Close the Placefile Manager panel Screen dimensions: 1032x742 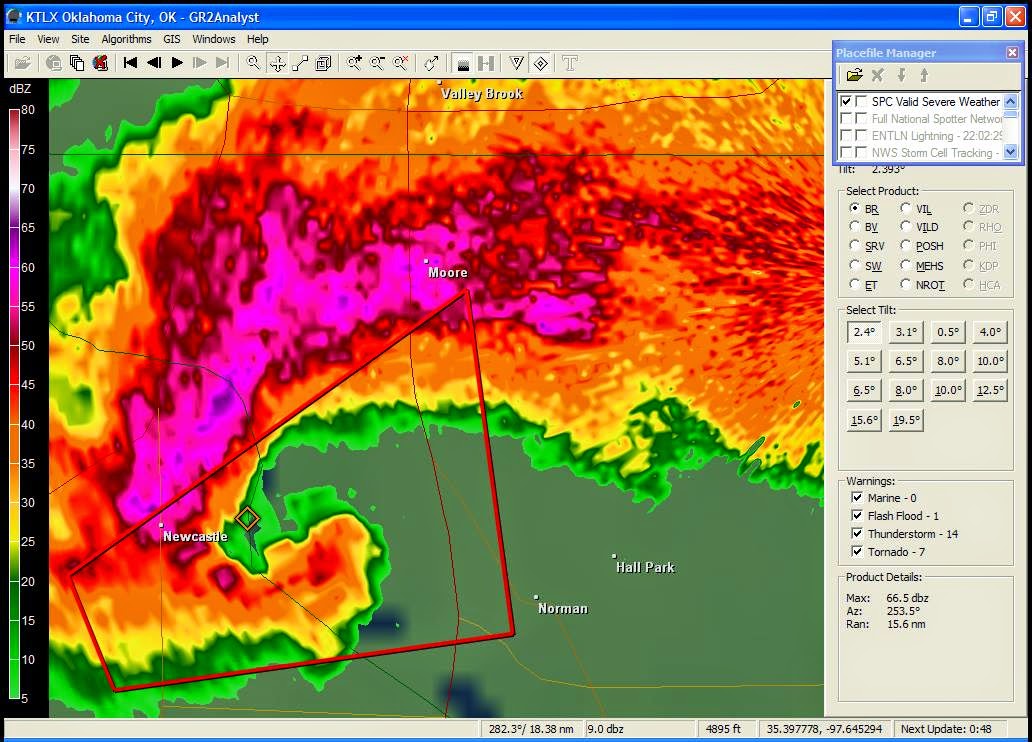(1012, 53)
